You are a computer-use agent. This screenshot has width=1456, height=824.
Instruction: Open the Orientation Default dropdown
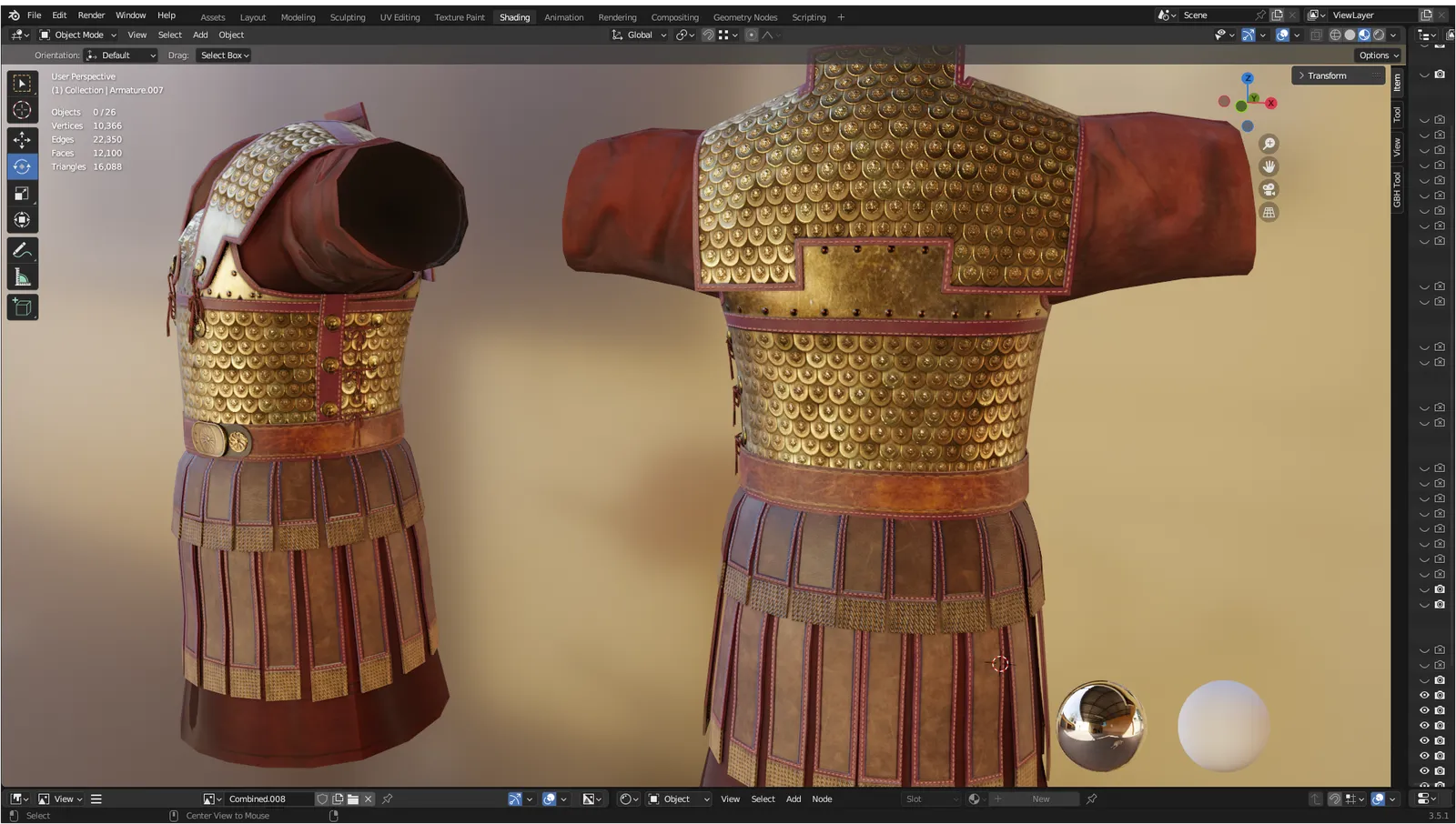pos(121,55)
